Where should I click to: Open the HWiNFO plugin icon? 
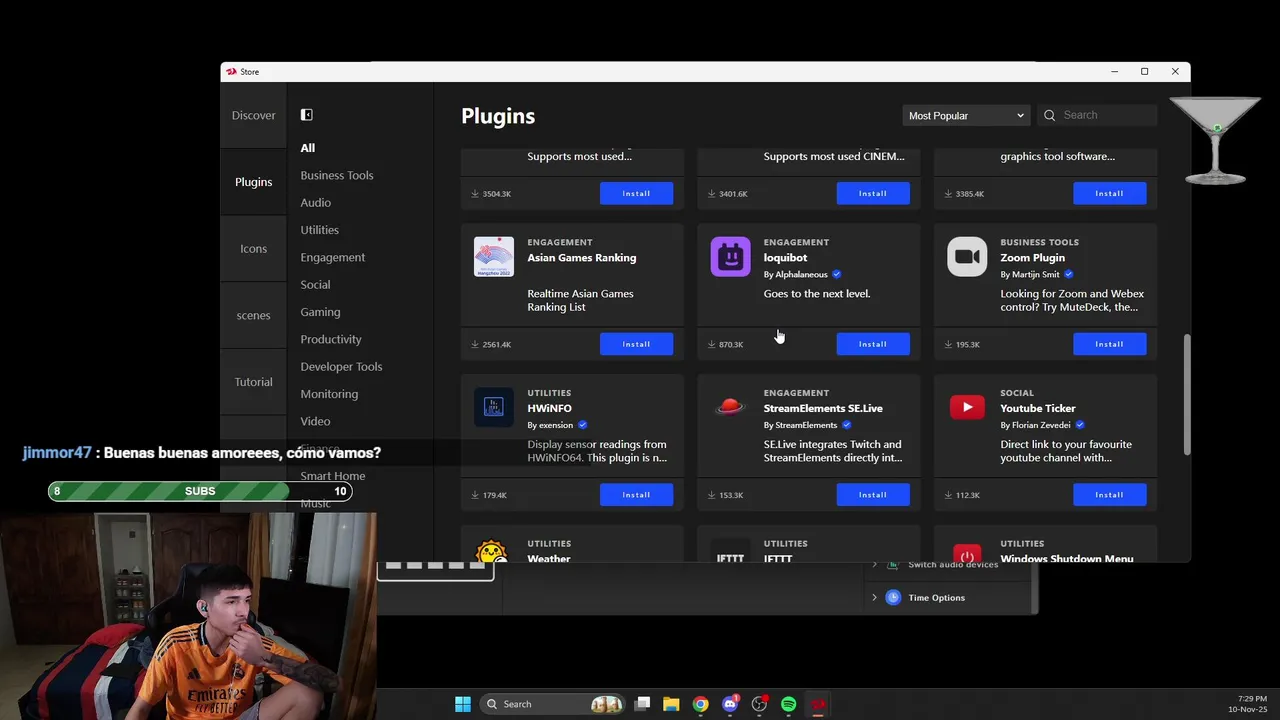[x=493, y=407]
